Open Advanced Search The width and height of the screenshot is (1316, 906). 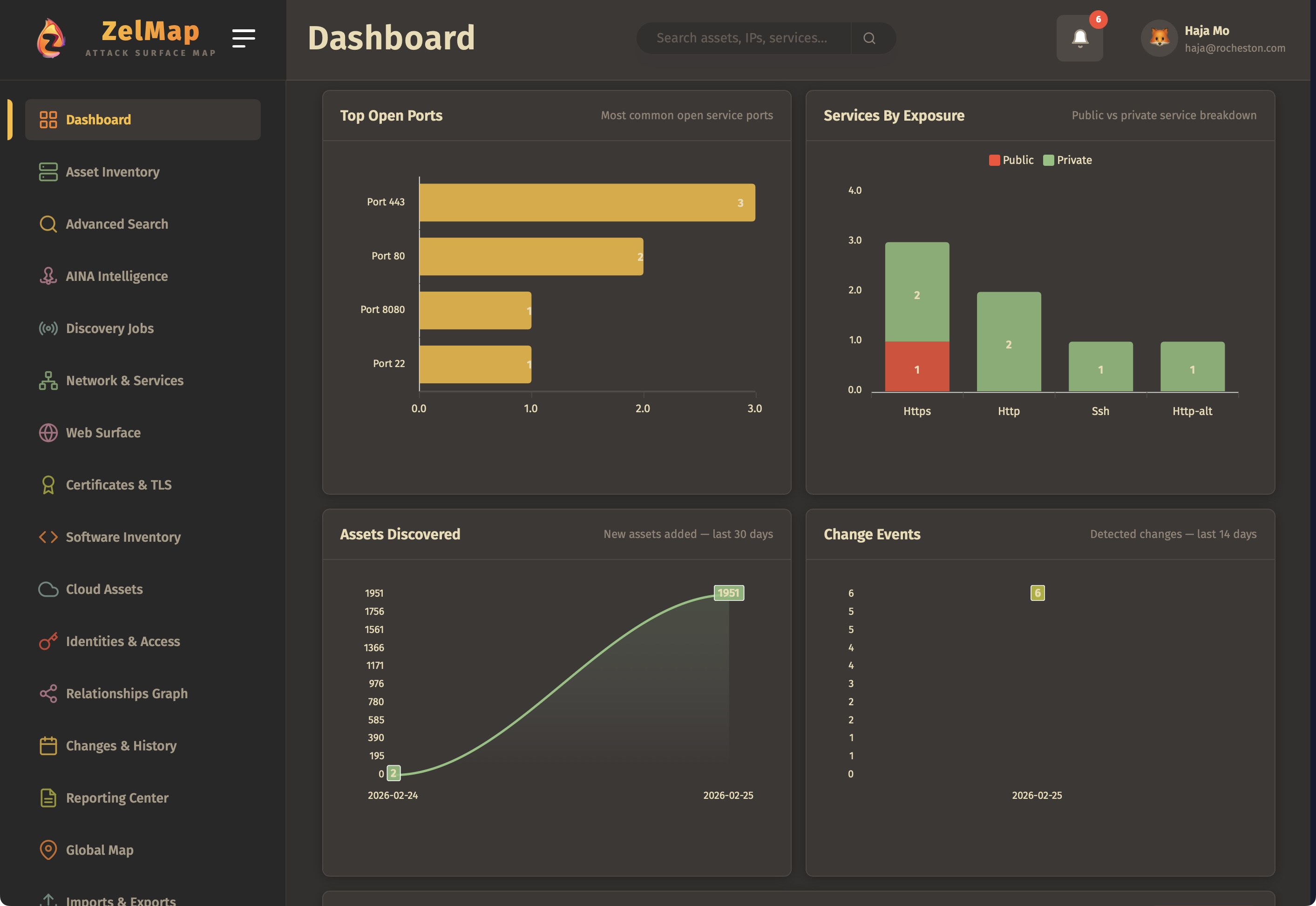tap(116, 224)
